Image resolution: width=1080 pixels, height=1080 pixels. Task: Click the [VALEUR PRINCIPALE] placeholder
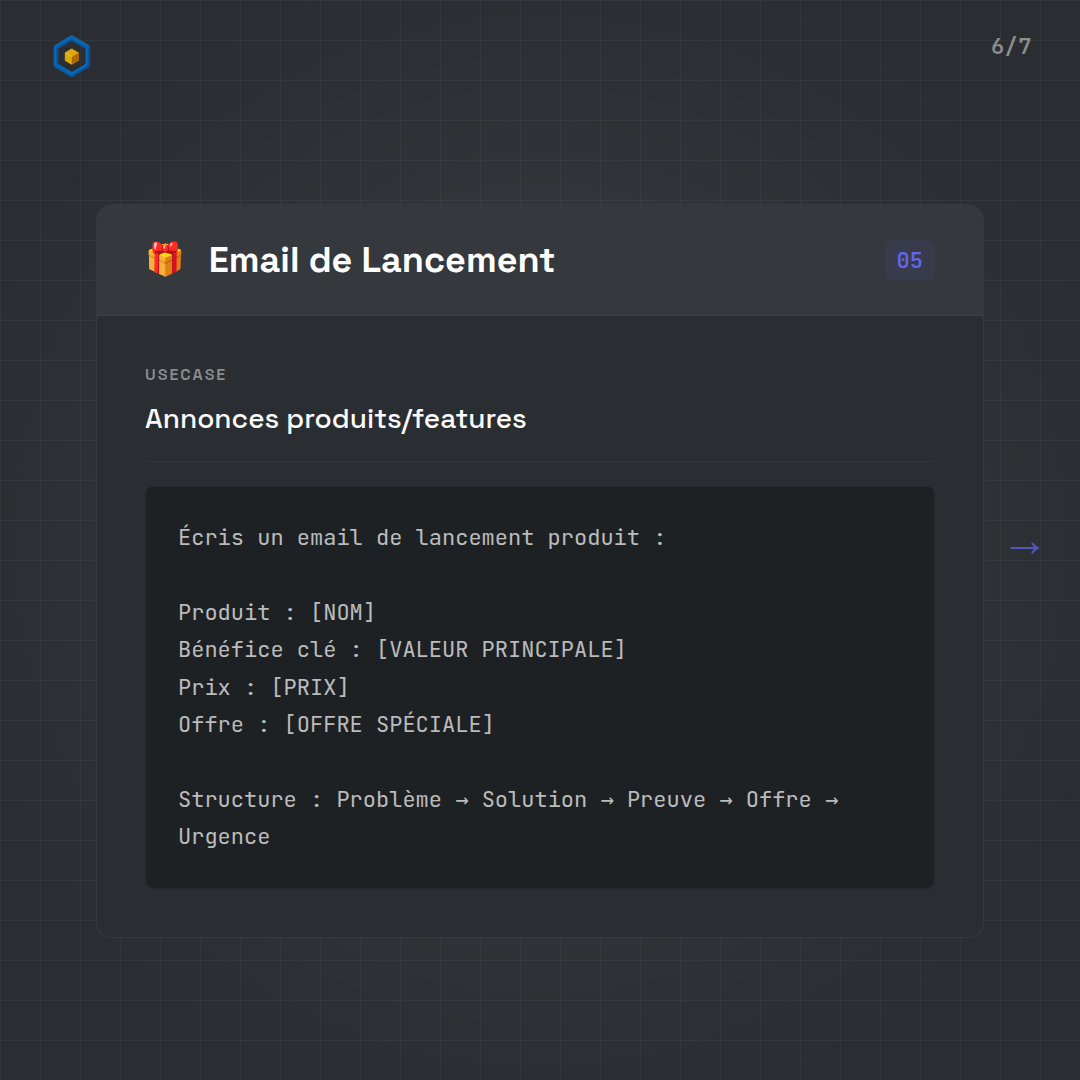[501, 650]
